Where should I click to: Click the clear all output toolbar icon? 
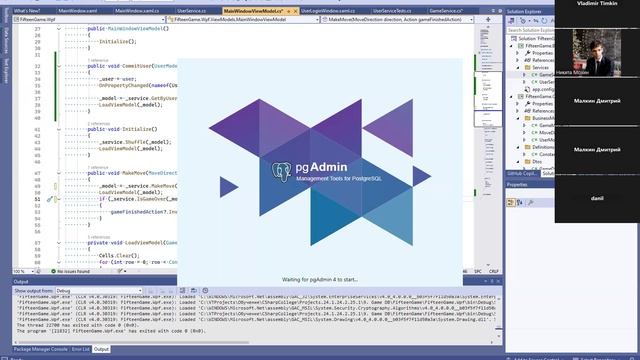coord(182,291)
